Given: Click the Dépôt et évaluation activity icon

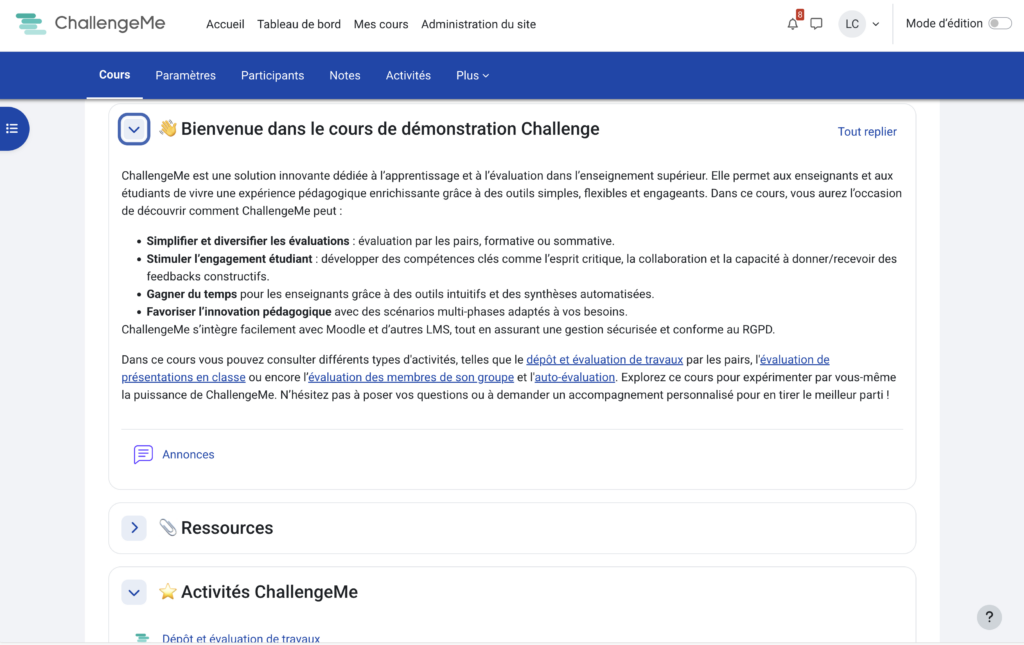Looking at the screenshot, I should pyautogui.click(x=142, y=638).
